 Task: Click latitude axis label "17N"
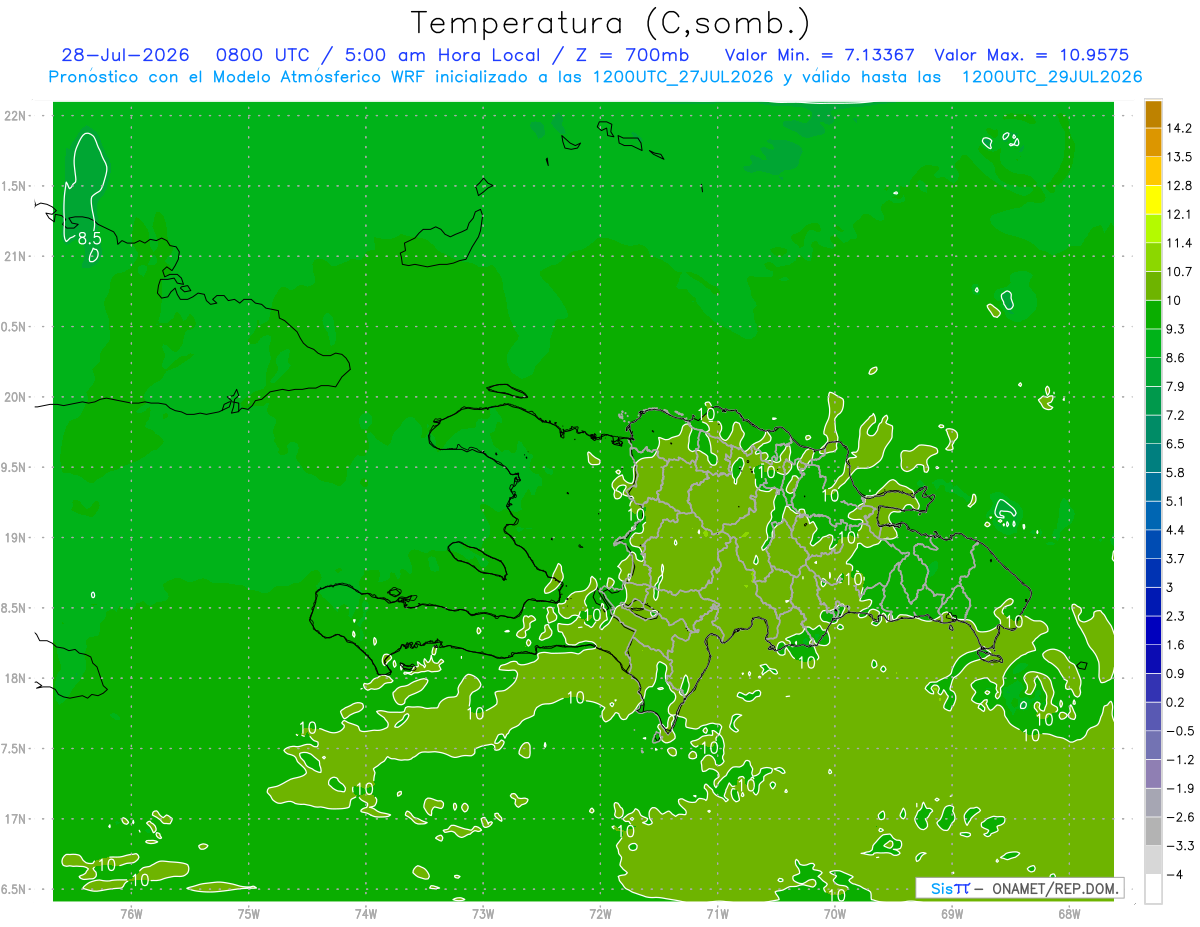tap(17, 820)
